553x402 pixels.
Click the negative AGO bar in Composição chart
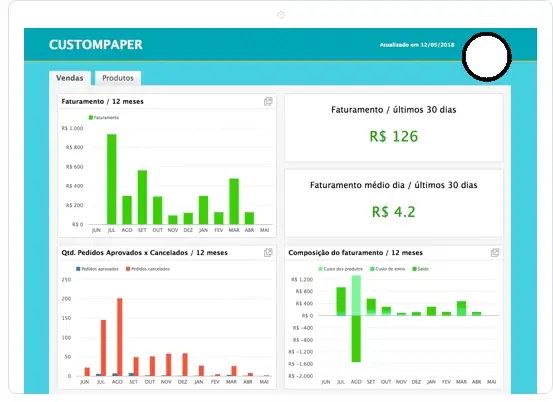point(356,339)
